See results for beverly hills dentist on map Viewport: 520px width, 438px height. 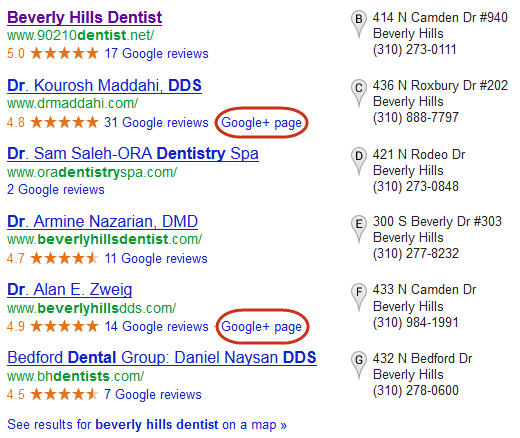point(147,425)
